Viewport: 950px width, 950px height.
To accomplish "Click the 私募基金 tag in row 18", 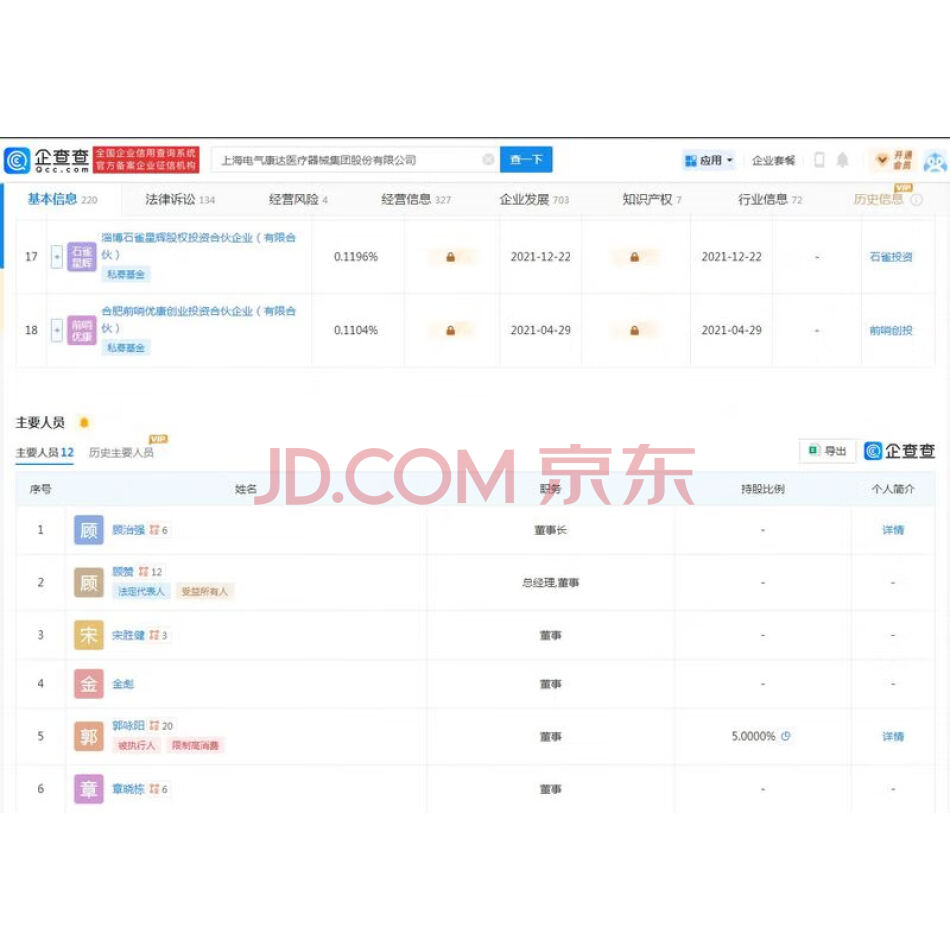I will tap(125, 348).
